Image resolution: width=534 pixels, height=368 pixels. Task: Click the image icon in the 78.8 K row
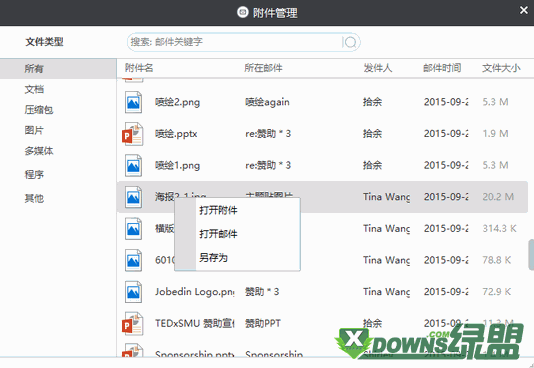click(x=133, y=260)
